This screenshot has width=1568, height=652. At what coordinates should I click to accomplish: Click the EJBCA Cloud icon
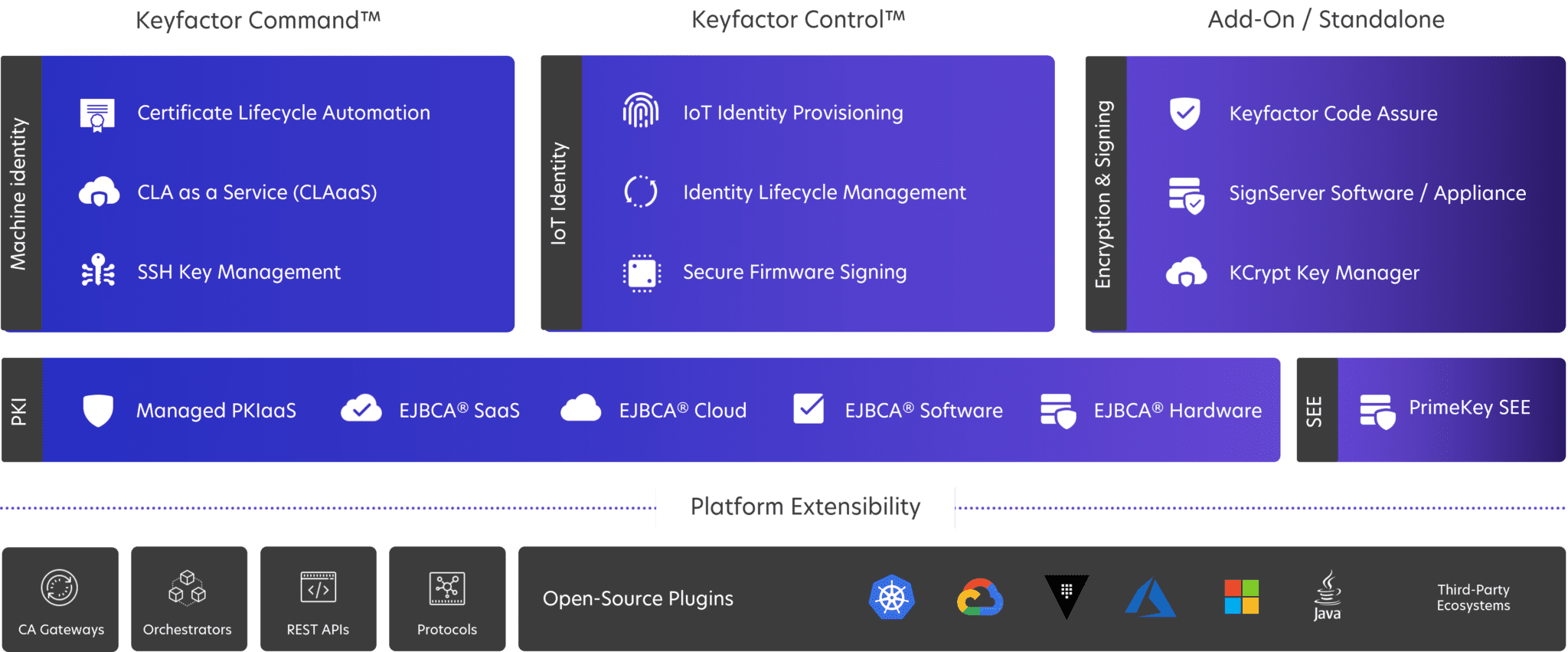(x=581, y=408)
